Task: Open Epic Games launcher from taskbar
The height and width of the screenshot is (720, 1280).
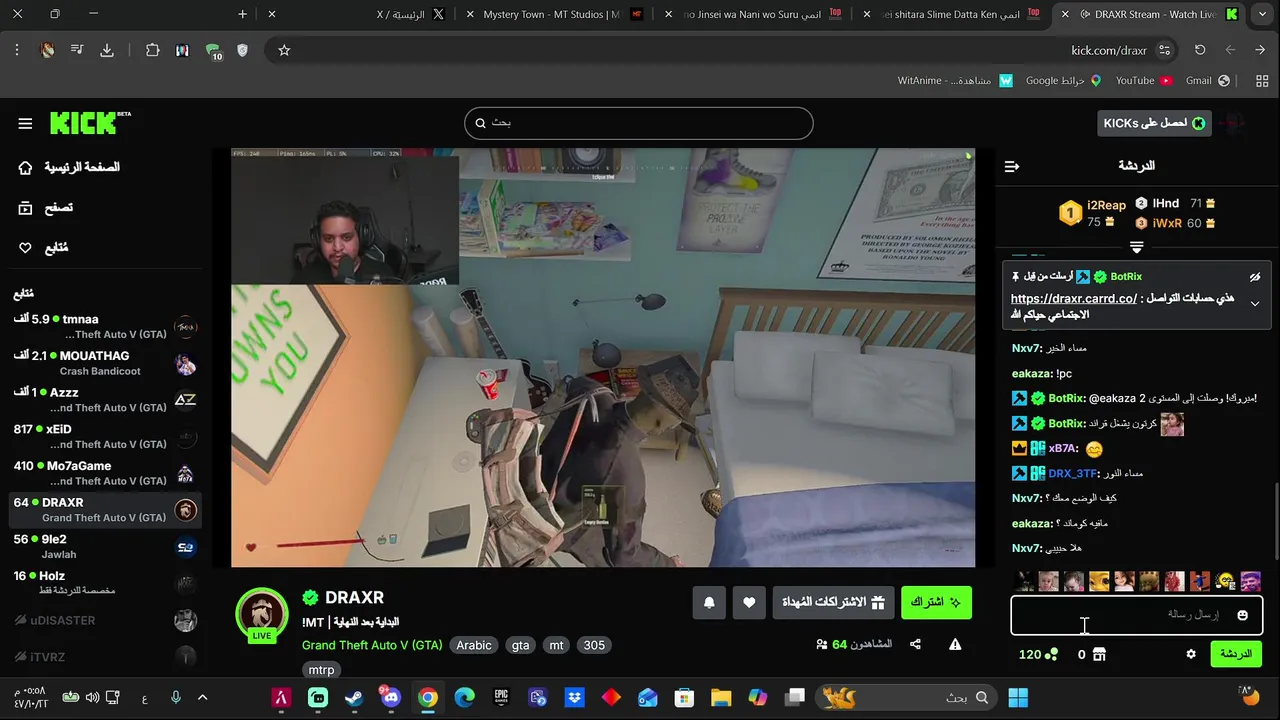Action: (502, 697)
